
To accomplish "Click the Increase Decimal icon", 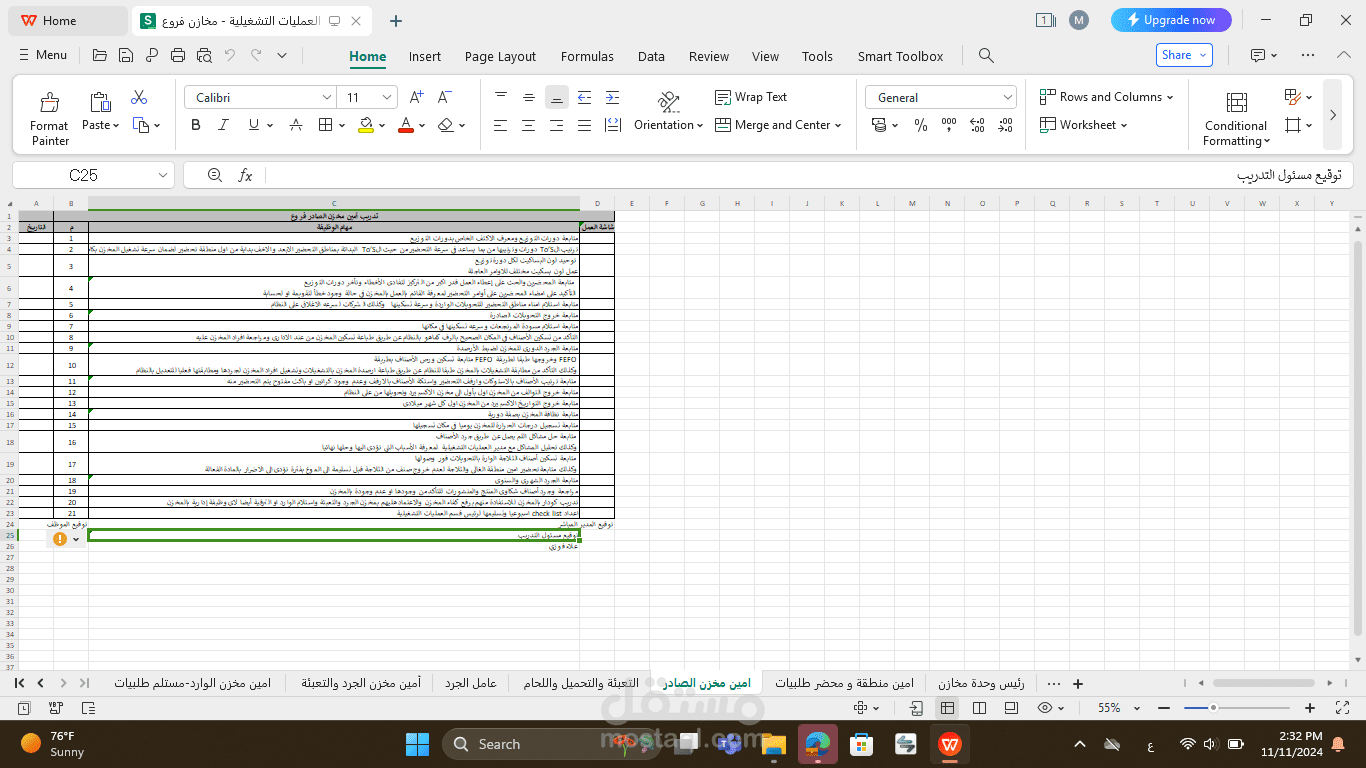I will (977, 125).
